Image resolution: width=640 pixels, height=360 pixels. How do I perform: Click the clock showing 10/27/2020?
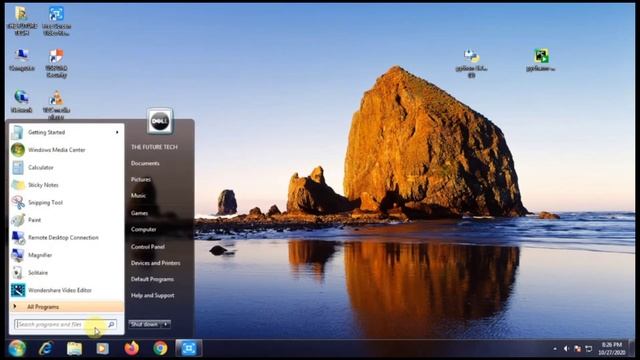coord(612,349)
